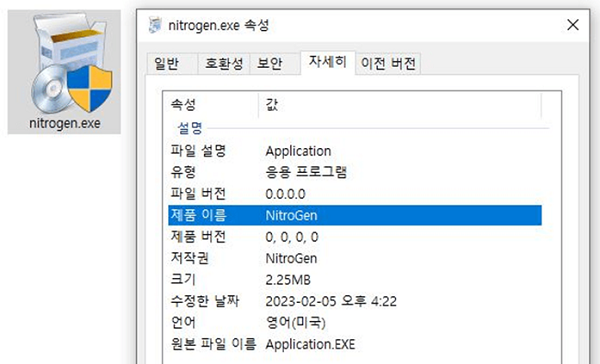Click the Application.EXE original filename value
This screenshot has height=364, width=600.
pyautogui.click(x=310, y=344)
